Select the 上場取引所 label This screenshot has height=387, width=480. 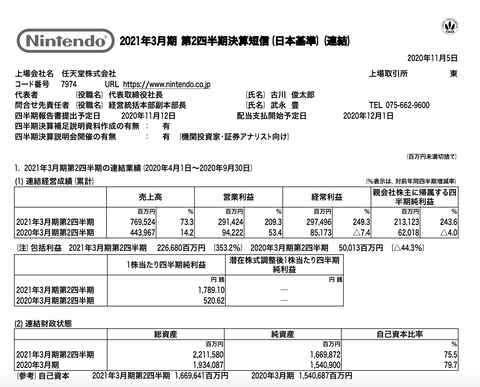388,74
